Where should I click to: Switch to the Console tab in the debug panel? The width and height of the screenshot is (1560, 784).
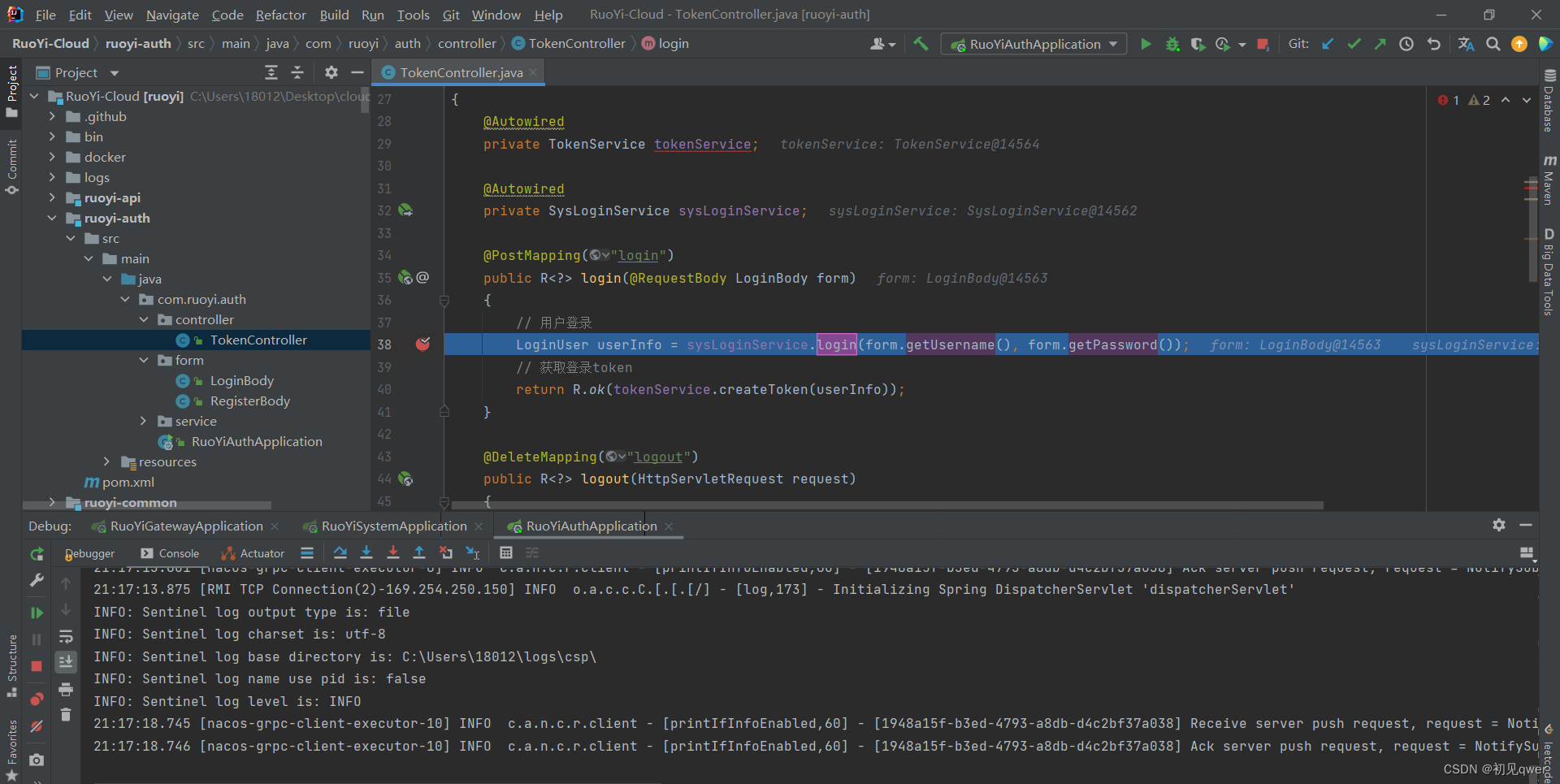coord(170,553)
